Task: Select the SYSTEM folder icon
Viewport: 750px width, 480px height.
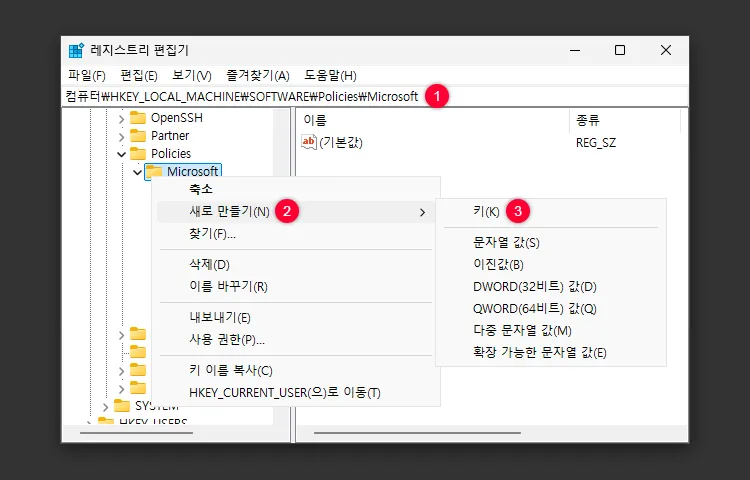Action: tap(121, 405)
